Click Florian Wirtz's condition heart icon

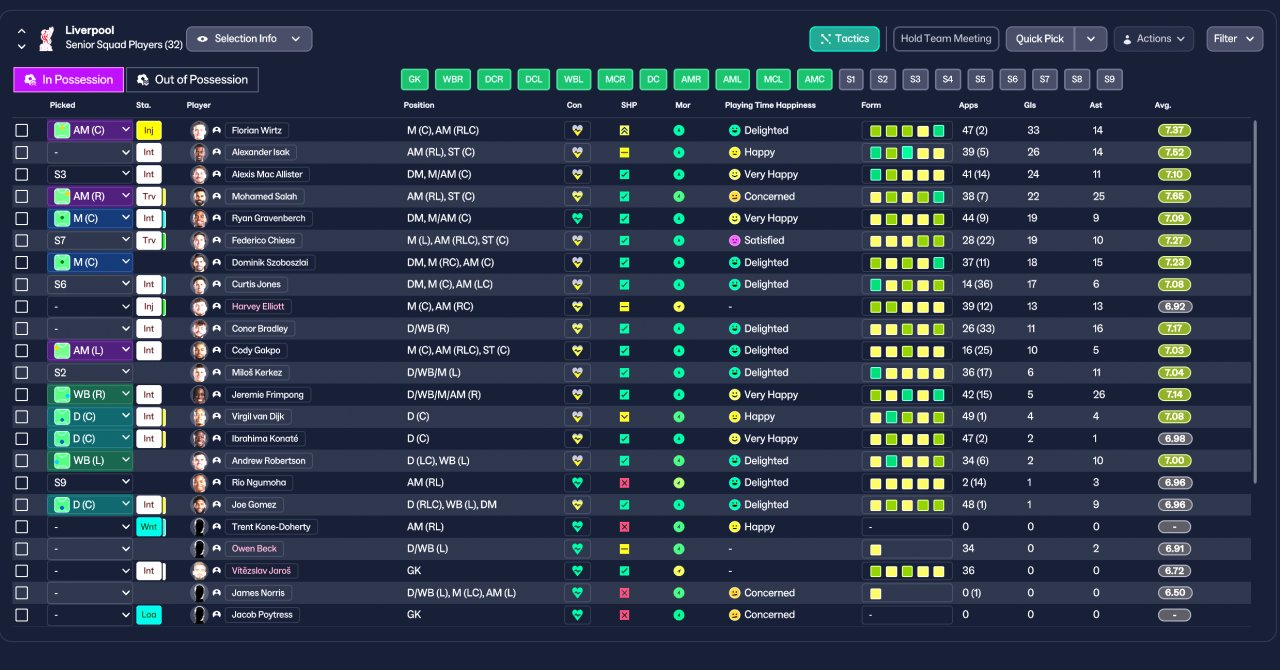[577, 130]
